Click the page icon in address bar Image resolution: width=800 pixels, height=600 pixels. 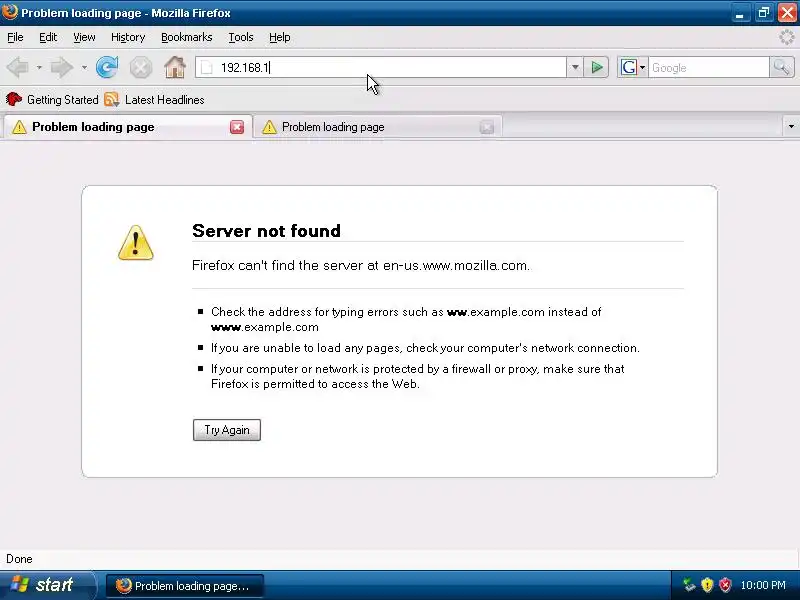point(207,67)
